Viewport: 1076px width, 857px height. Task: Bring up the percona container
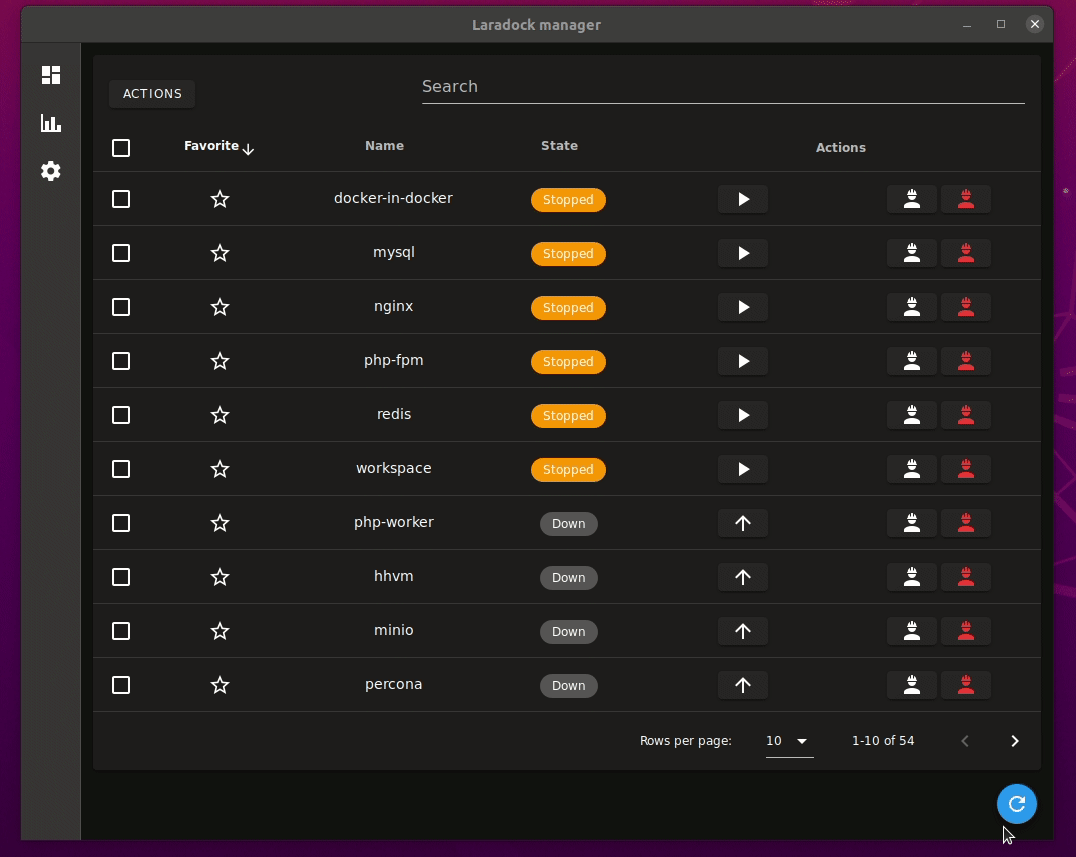pyautogui.click(x=743, y=685)
